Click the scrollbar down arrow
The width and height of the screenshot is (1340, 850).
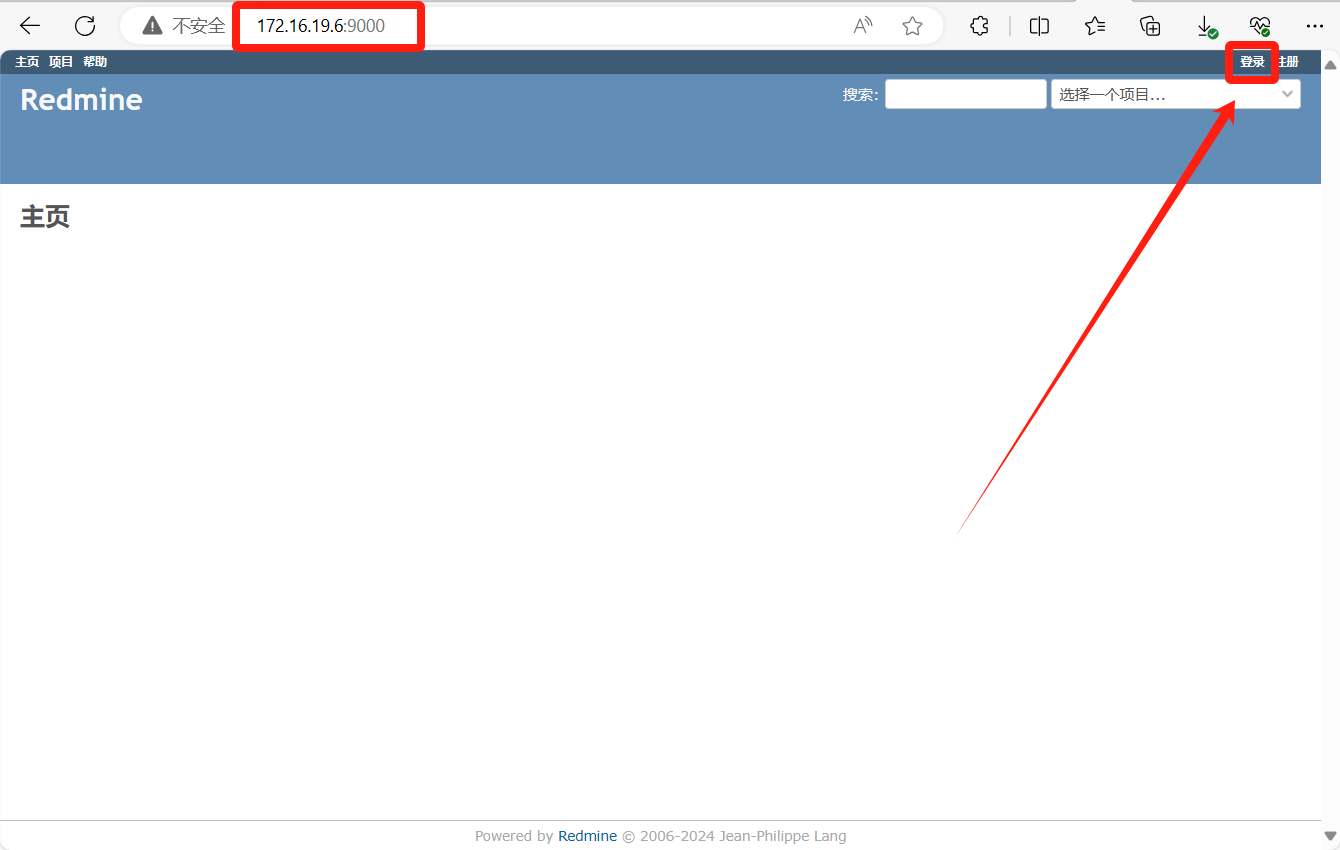[x=1330, y=836]
